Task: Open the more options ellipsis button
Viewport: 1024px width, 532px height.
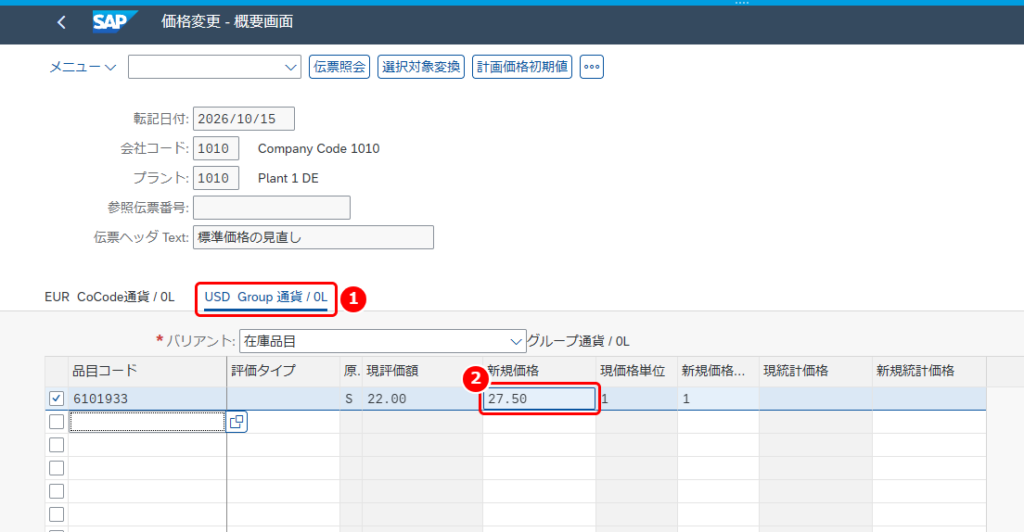Action: 592,67
